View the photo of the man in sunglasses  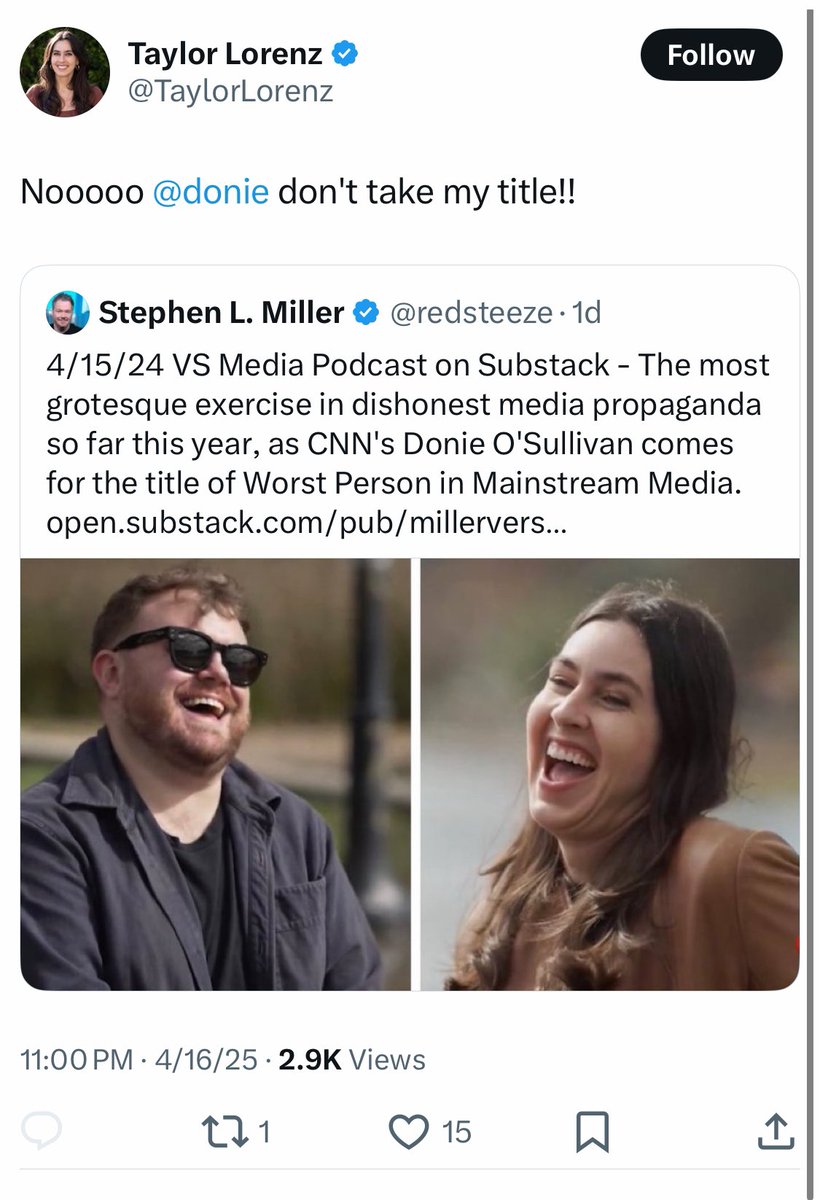pyautogui.click(x=215, y=774)
